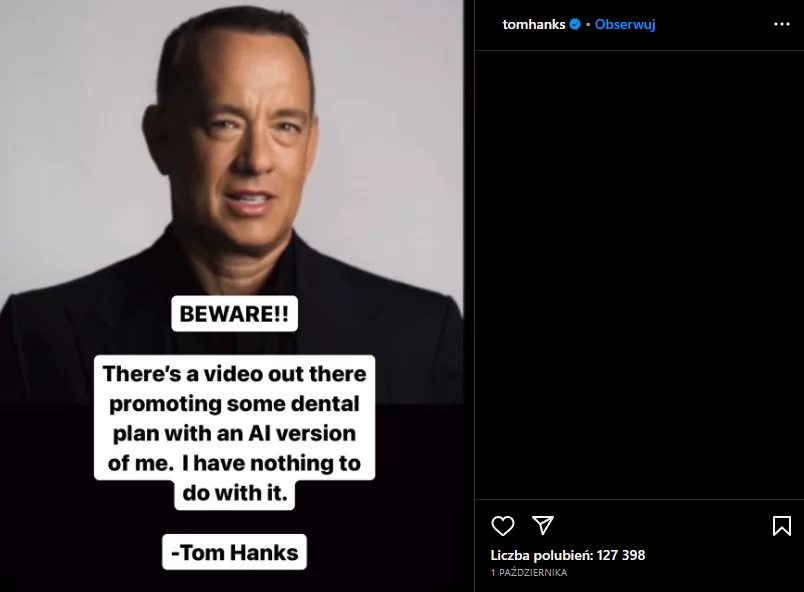Click the "plan with an AI version" line

tap(234, 433)
